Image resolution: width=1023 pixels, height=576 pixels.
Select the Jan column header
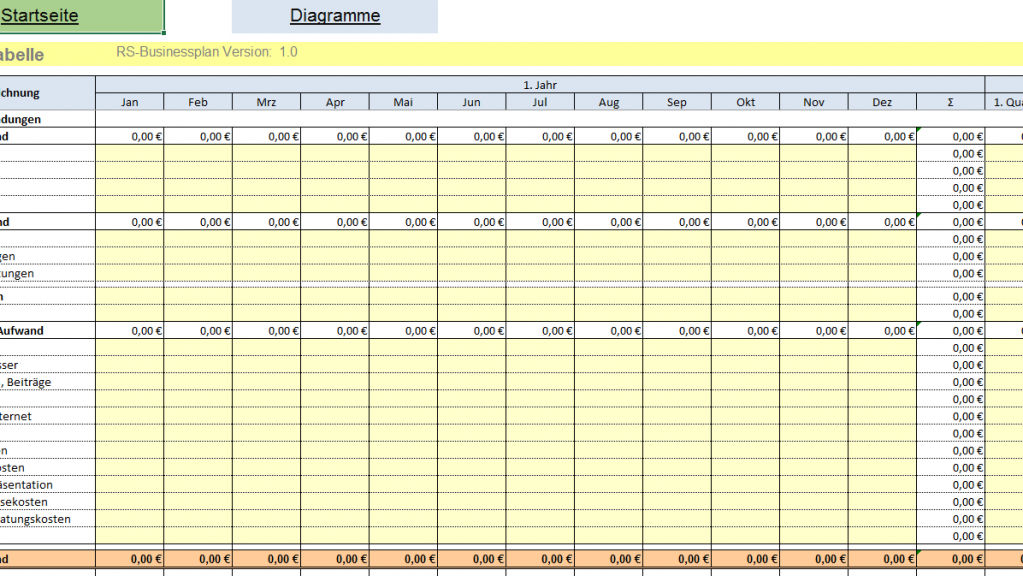click(x=130, y=102)
